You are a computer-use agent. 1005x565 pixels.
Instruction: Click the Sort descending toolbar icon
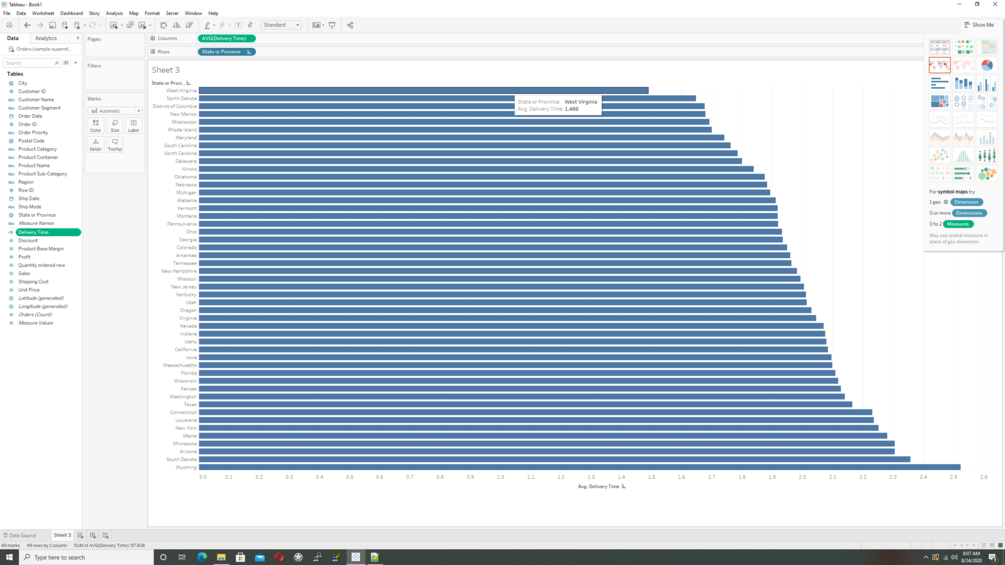click(189, 25)
